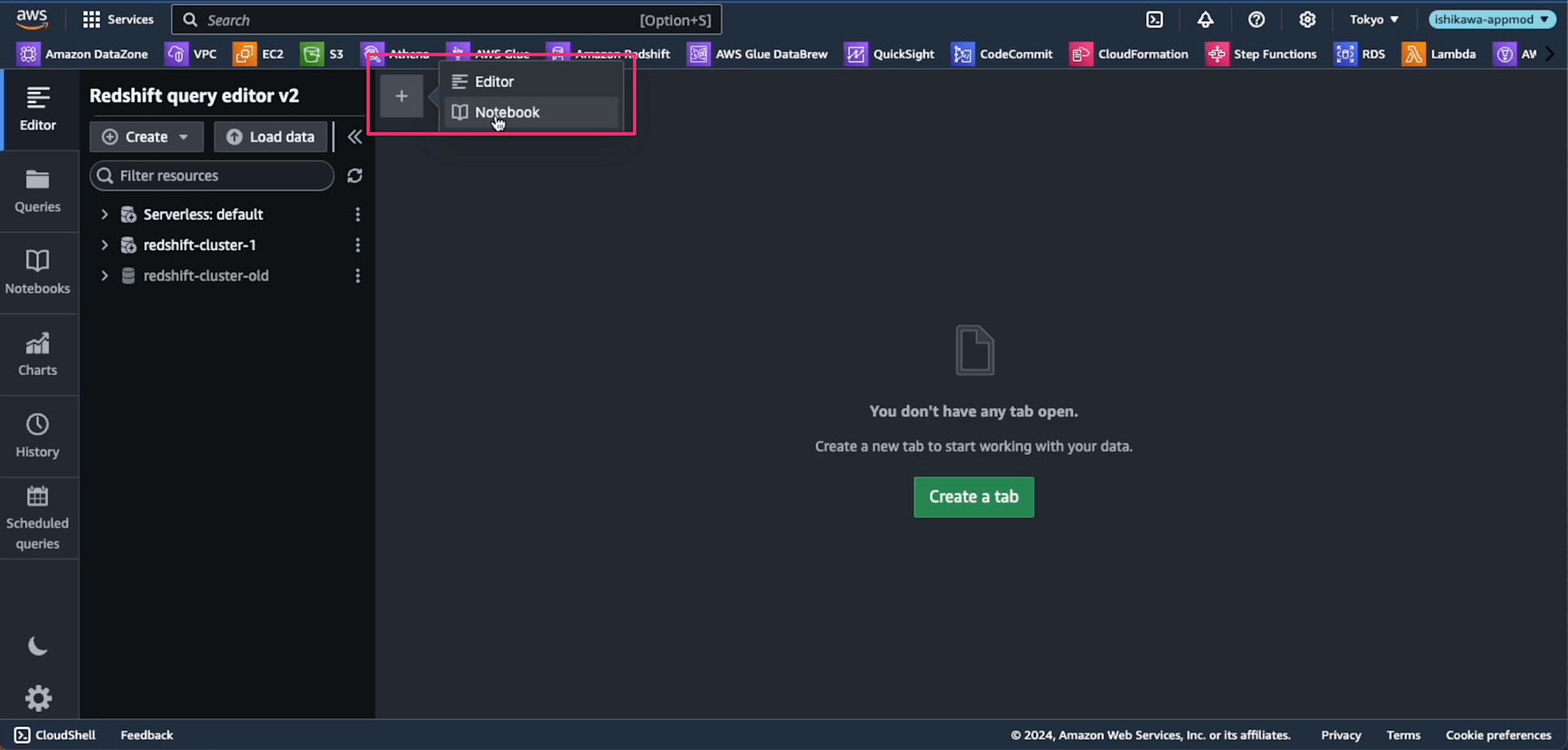Select Editor in the left sidebar
The height and width of the screenshot is (750, 1568).
pos(38,109)
